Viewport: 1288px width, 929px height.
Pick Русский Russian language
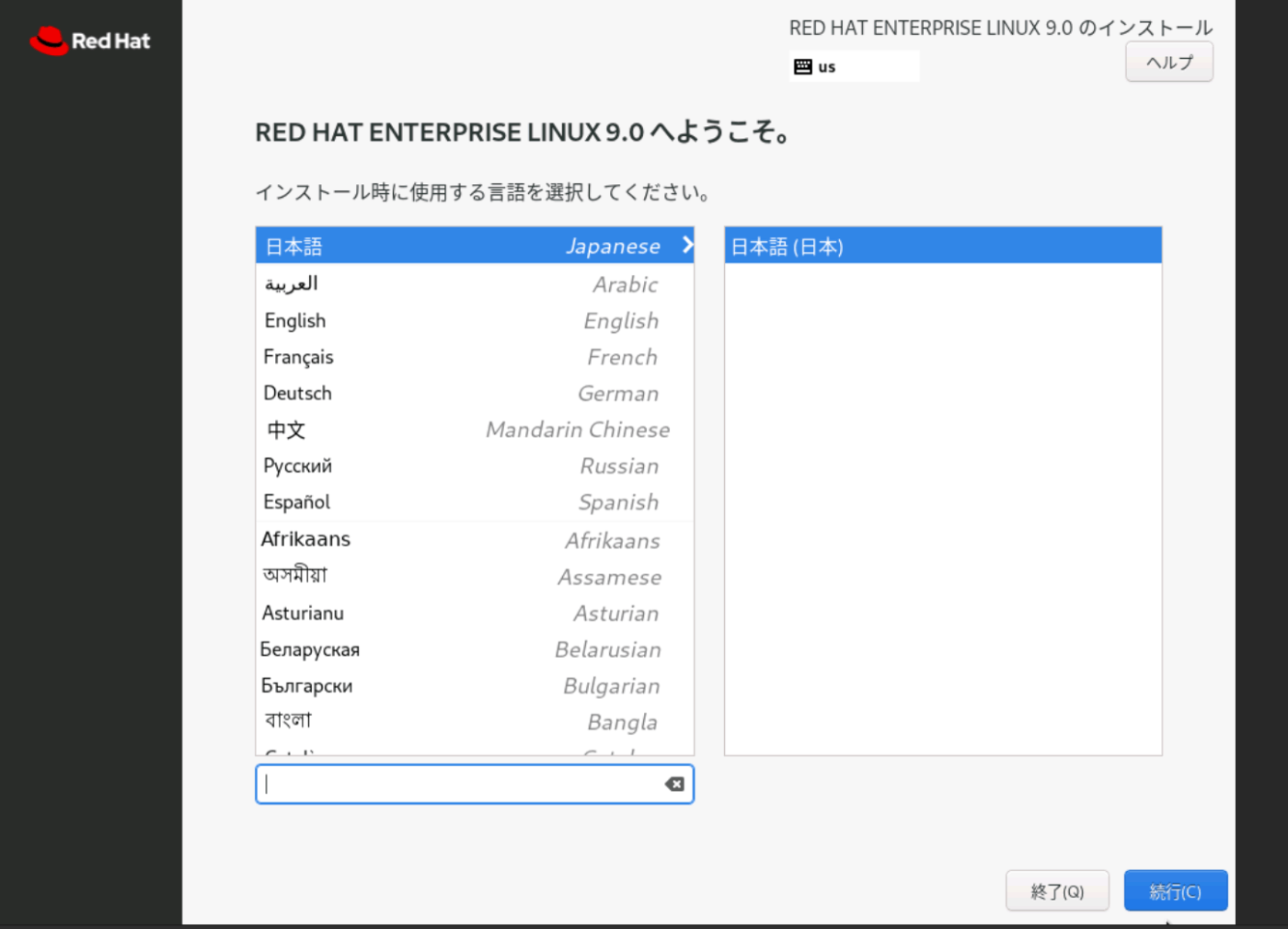tap(475, 465)
